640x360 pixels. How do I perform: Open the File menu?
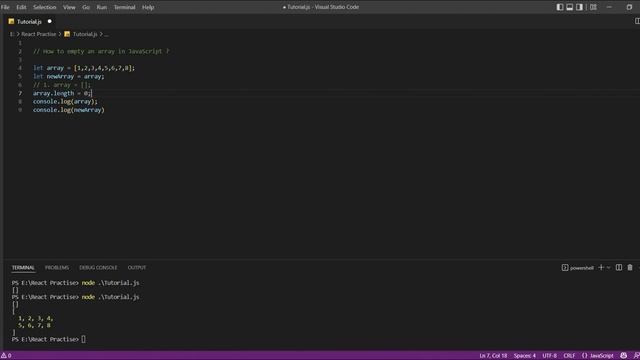point(5,7)
